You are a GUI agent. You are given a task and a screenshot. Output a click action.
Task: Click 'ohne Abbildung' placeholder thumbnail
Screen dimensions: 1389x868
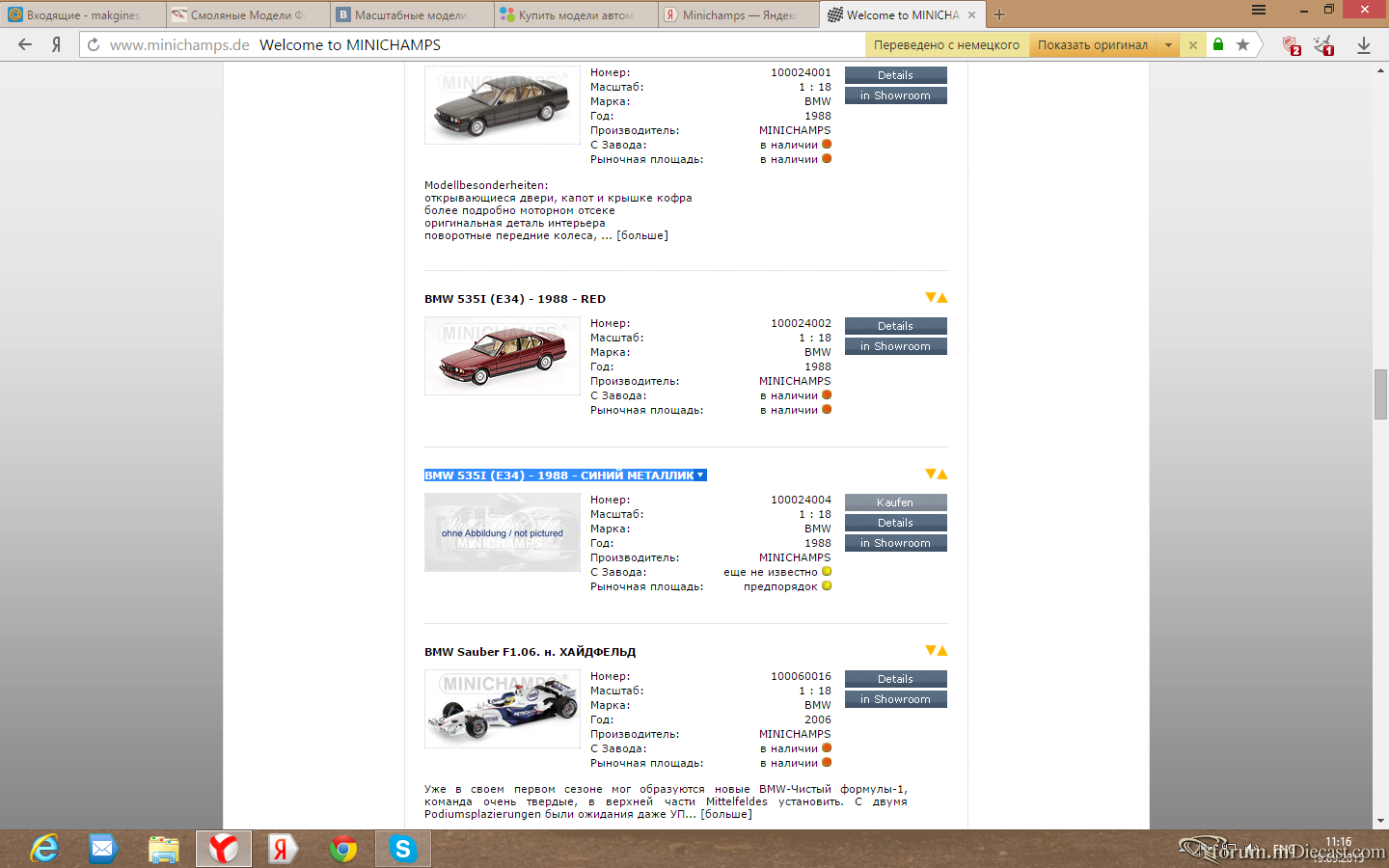[x=503, y=532]
